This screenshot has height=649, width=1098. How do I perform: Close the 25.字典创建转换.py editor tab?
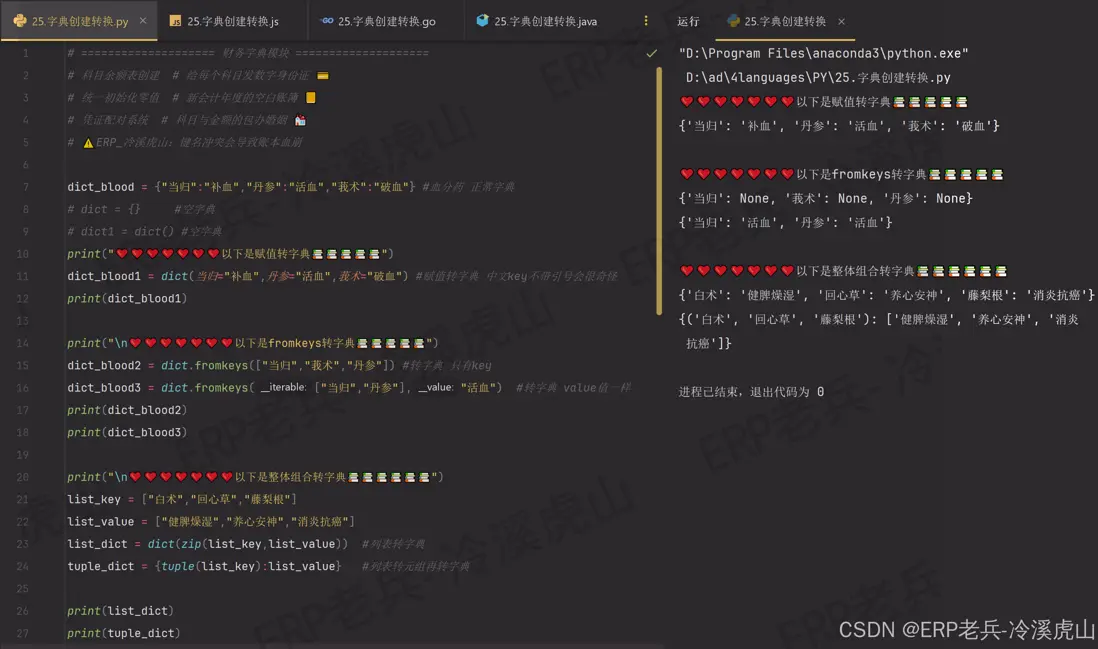tap(143, 21)
